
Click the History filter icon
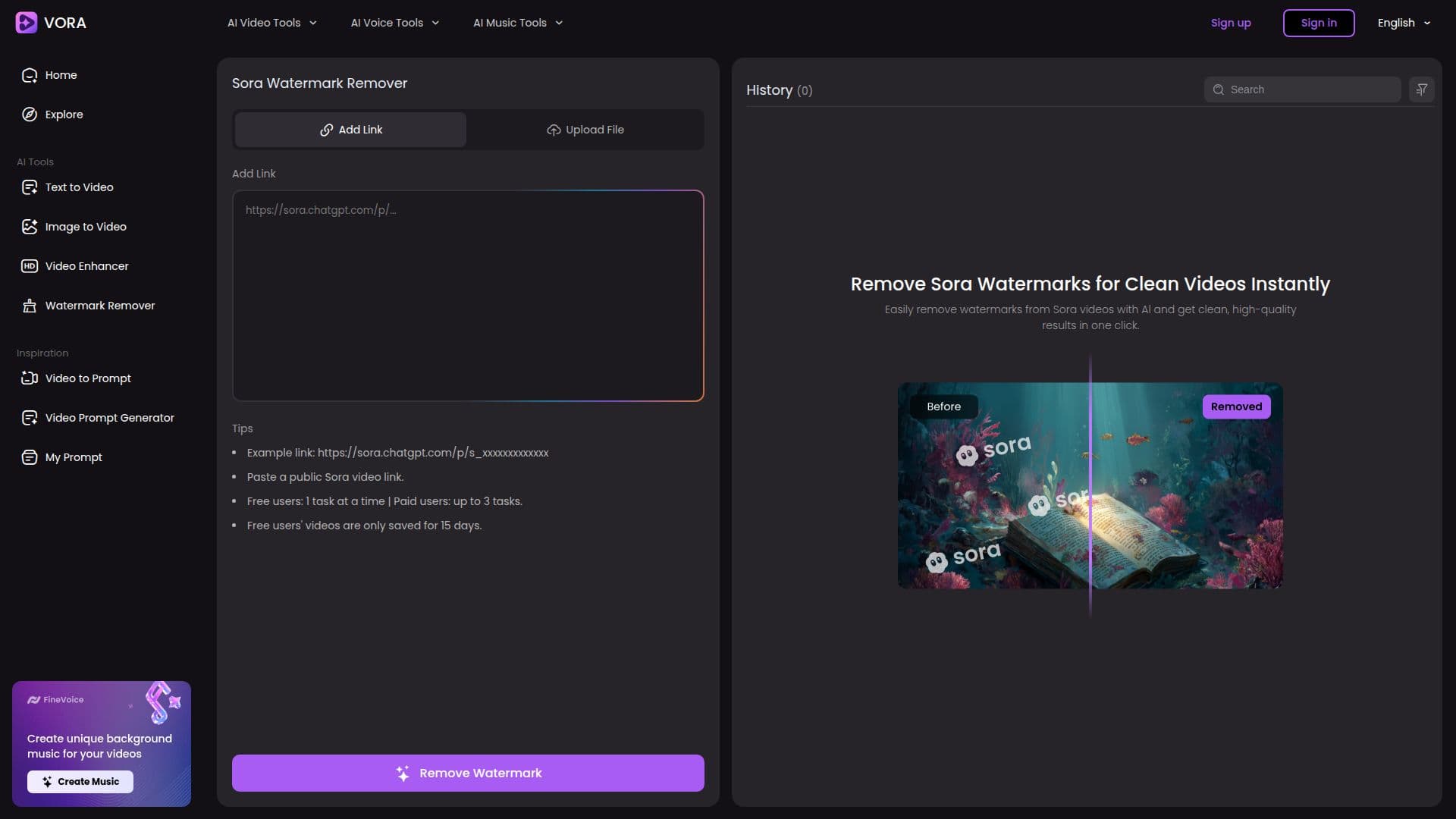tap(1422, 89)
